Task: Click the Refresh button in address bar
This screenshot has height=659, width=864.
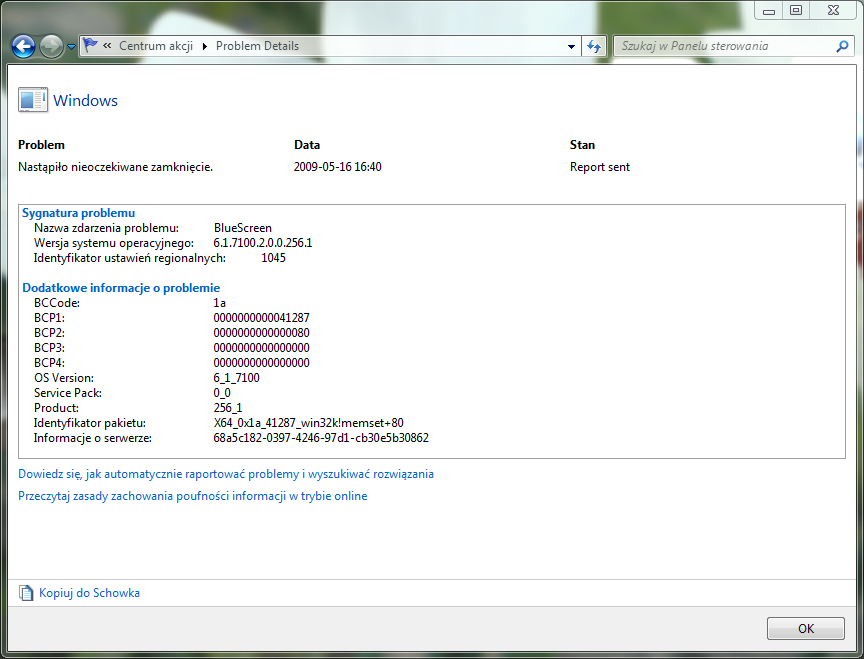Action: (x=594, y=47)
